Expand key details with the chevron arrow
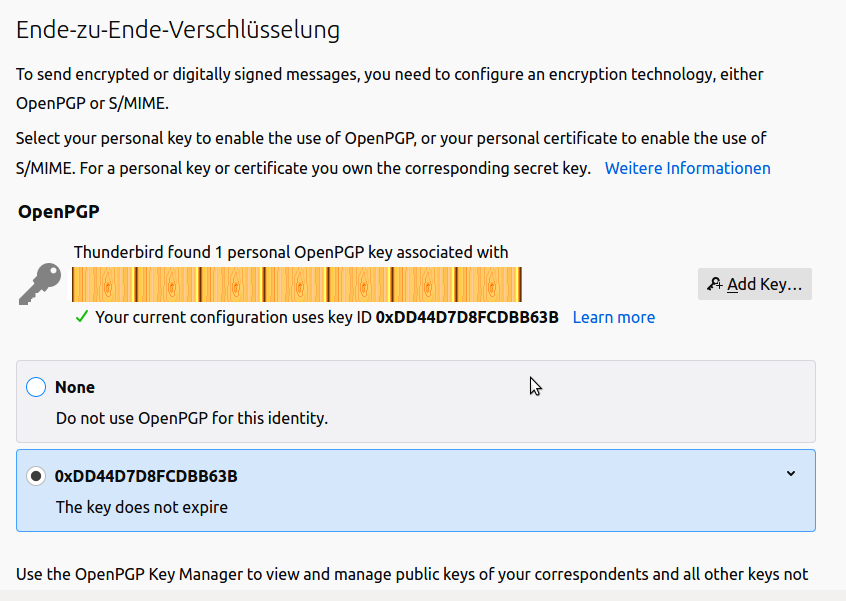The image size is (846, 601). pos(791,473)
